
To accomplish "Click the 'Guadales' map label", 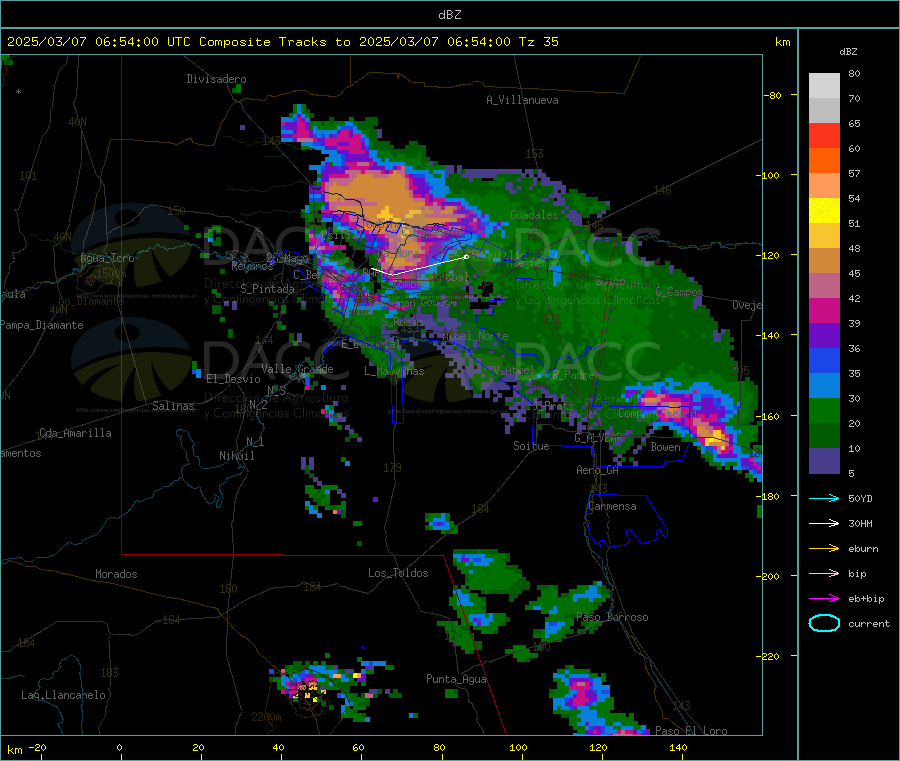I will (x=534, y=215).
